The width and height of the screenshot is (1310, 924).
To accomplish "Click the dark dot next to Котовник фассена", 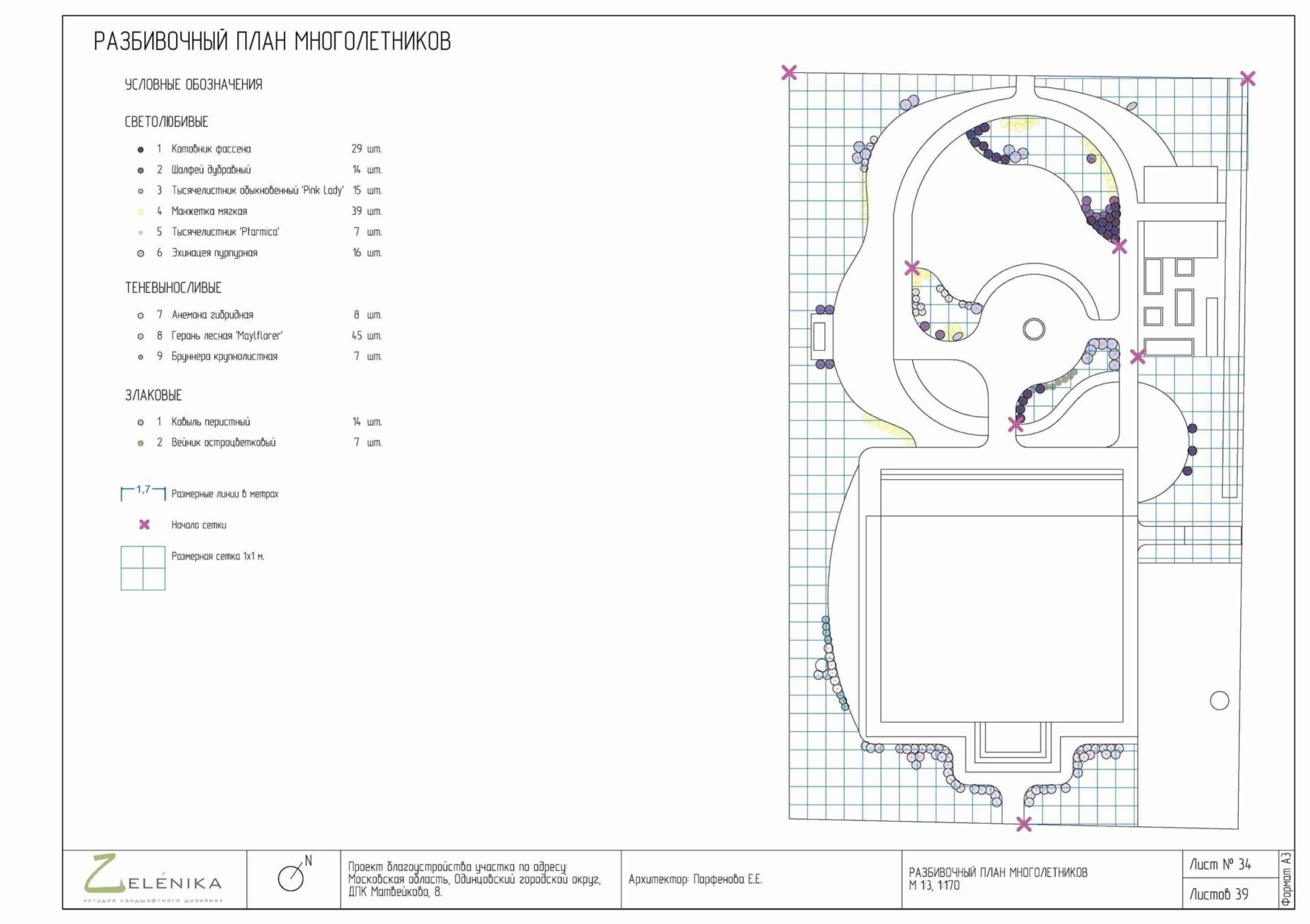I will [x=141, y=149].
